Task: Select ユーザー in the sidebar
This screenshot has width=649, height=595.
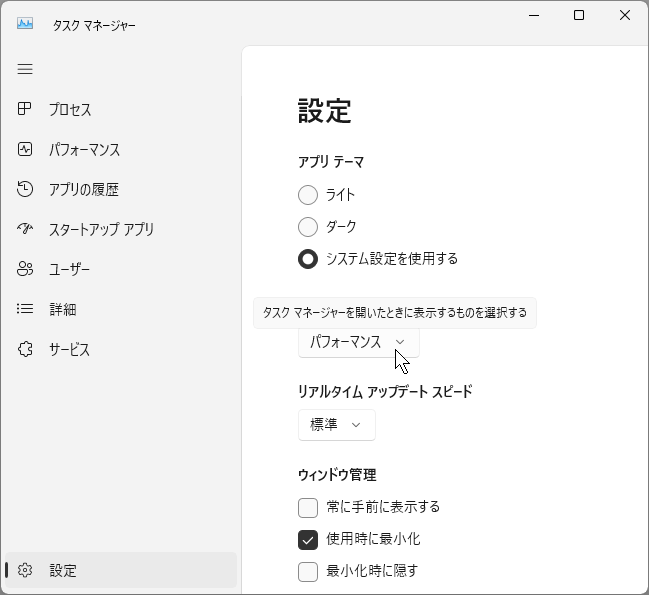Action: (x=121, y=269)
